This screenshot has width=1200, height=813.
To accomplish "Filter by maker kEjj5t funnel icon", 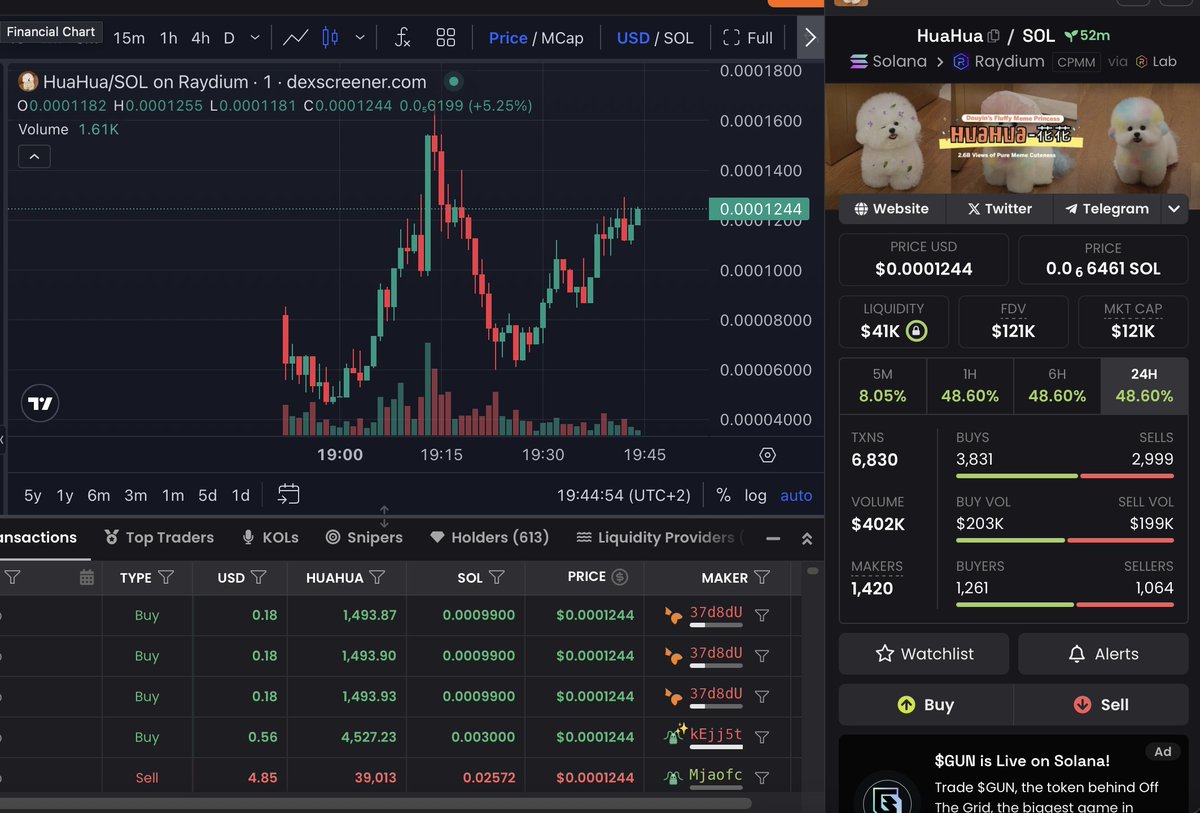I will pos(762,737).
